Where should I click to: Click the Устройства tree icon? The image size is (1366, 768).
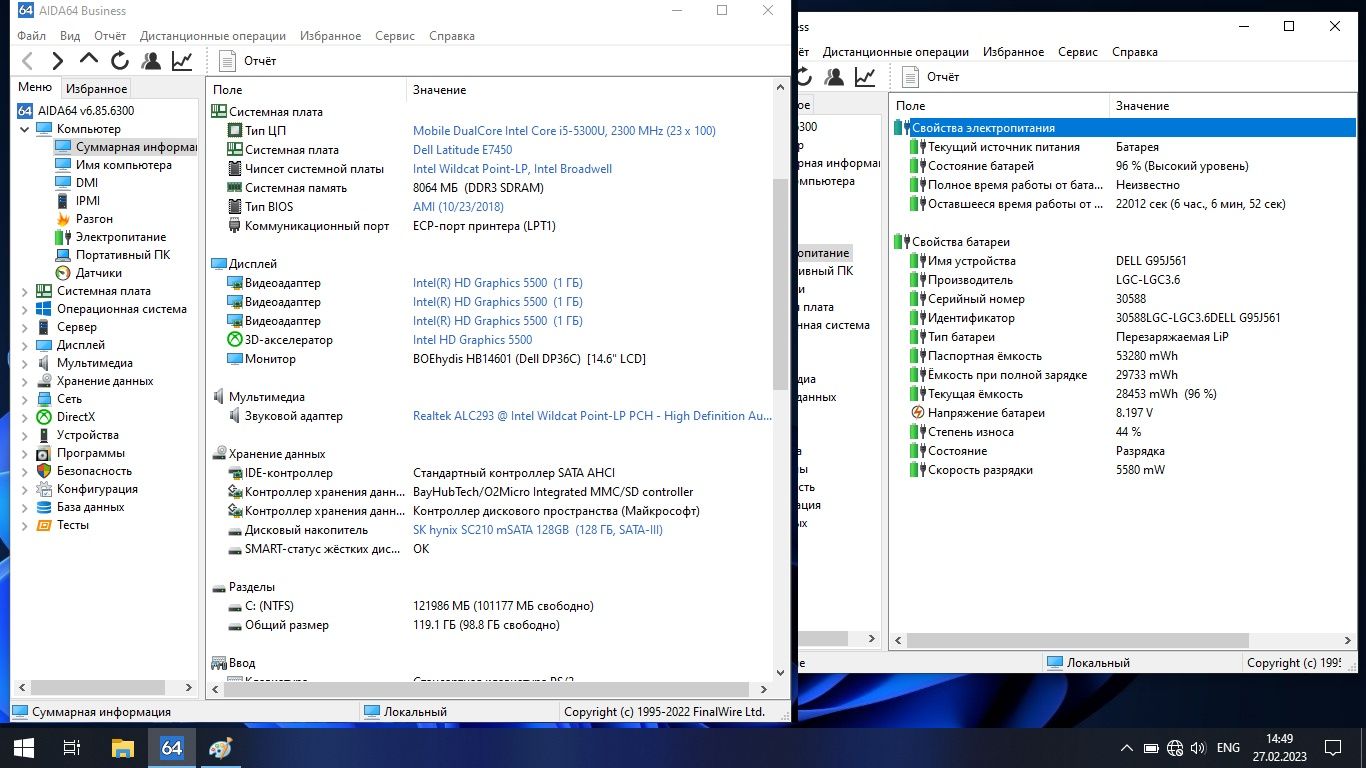point(44,435)
